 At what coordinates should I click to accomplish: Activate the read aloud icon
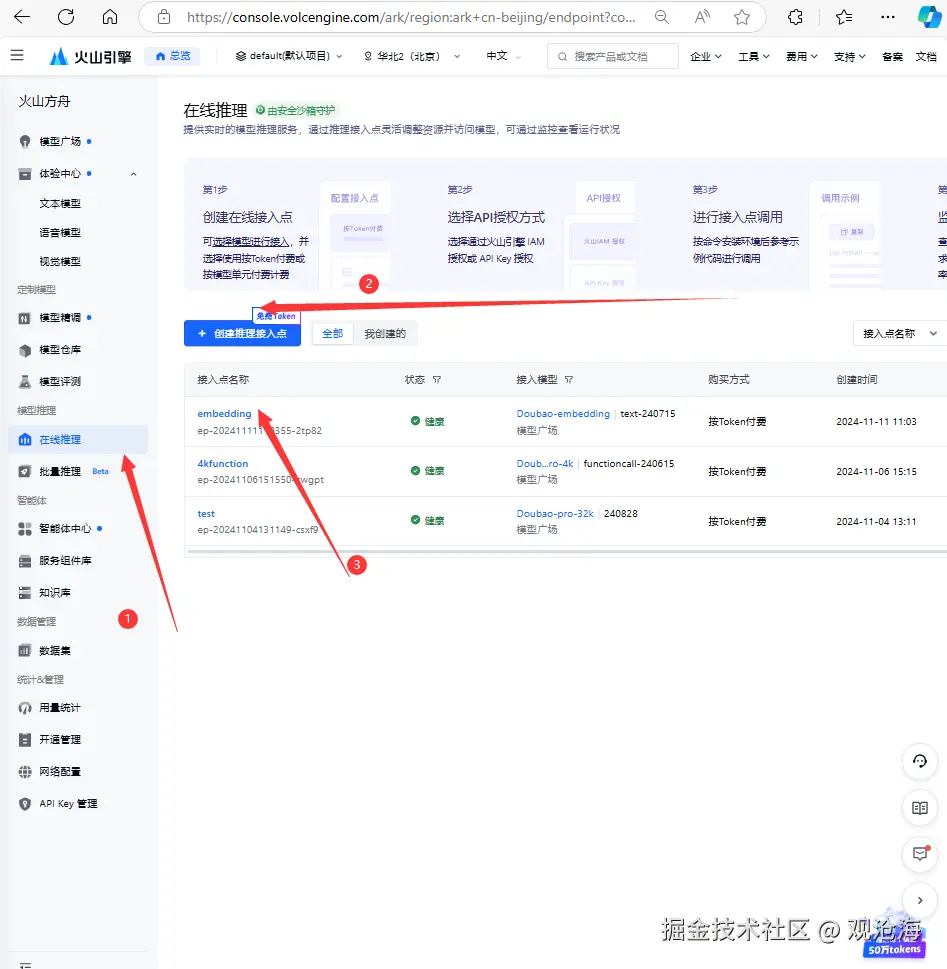coord(702,17)
